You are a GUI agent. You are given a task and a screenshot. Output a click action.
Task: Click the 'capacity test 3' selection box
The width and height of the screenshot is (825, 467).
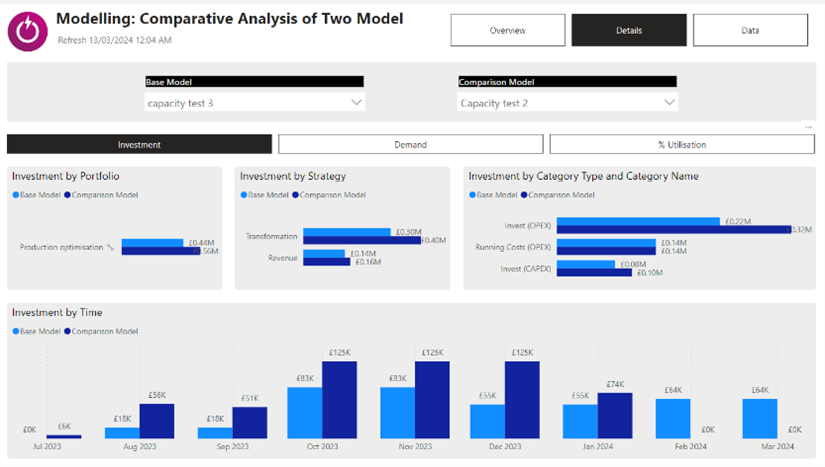(255, 103)
